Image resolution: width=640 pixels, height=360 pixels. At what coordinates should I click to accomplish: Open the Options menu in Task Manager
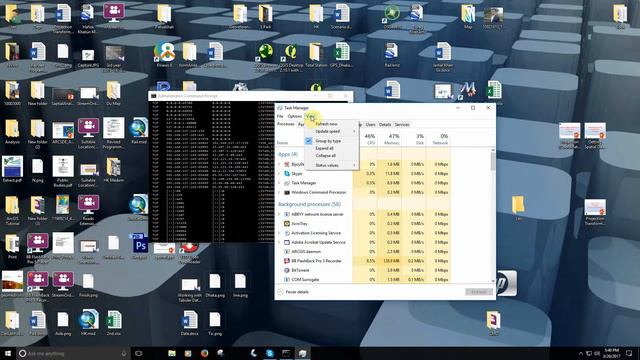[x=294, y=116]
